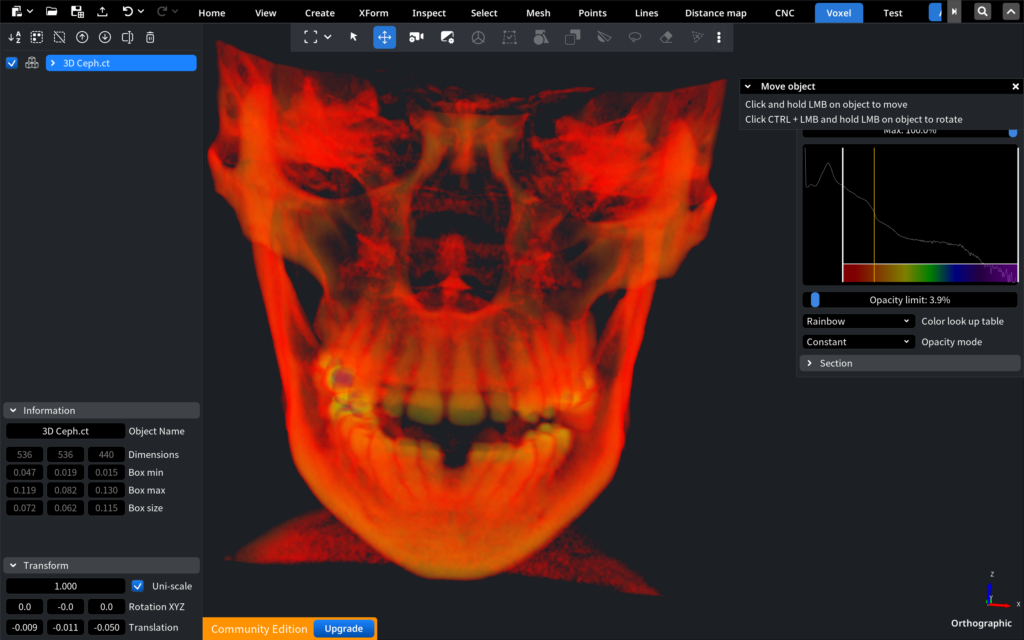Open the Inspect tab
This screenshot has width=1024, height=640.
[x=429, y=13]
